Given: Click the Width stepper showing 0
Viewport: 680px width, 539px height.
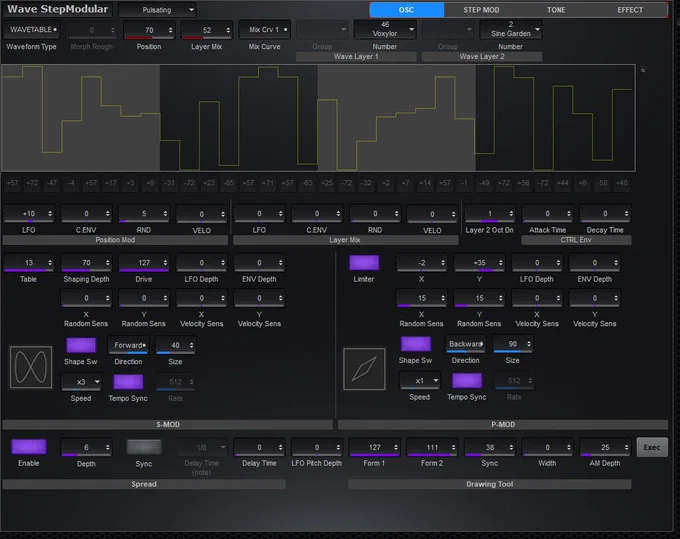Looking at the screenshot, I should pyautogui.click(x=547, y=447).
